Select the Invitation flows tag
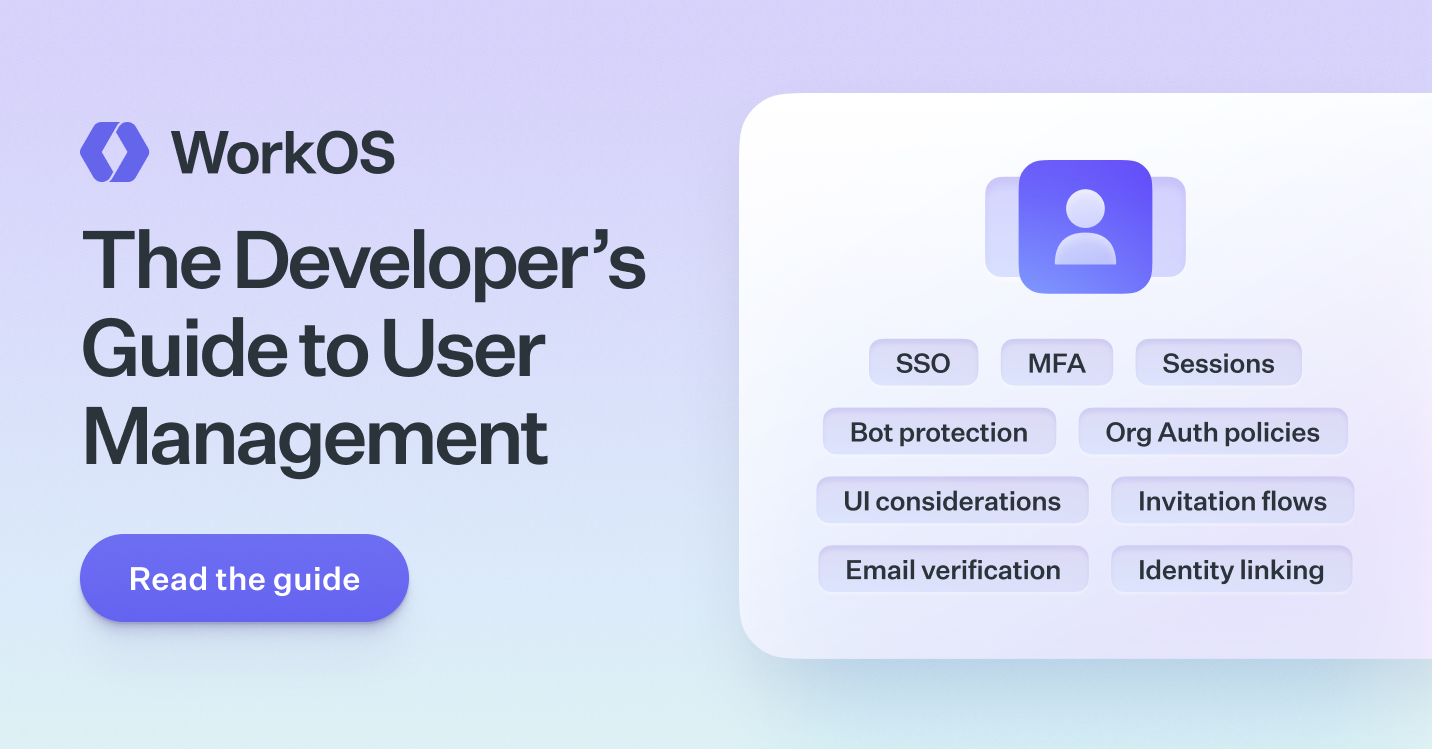Viewport: 1432px width, 749px height. click(x=1232, y=501)
